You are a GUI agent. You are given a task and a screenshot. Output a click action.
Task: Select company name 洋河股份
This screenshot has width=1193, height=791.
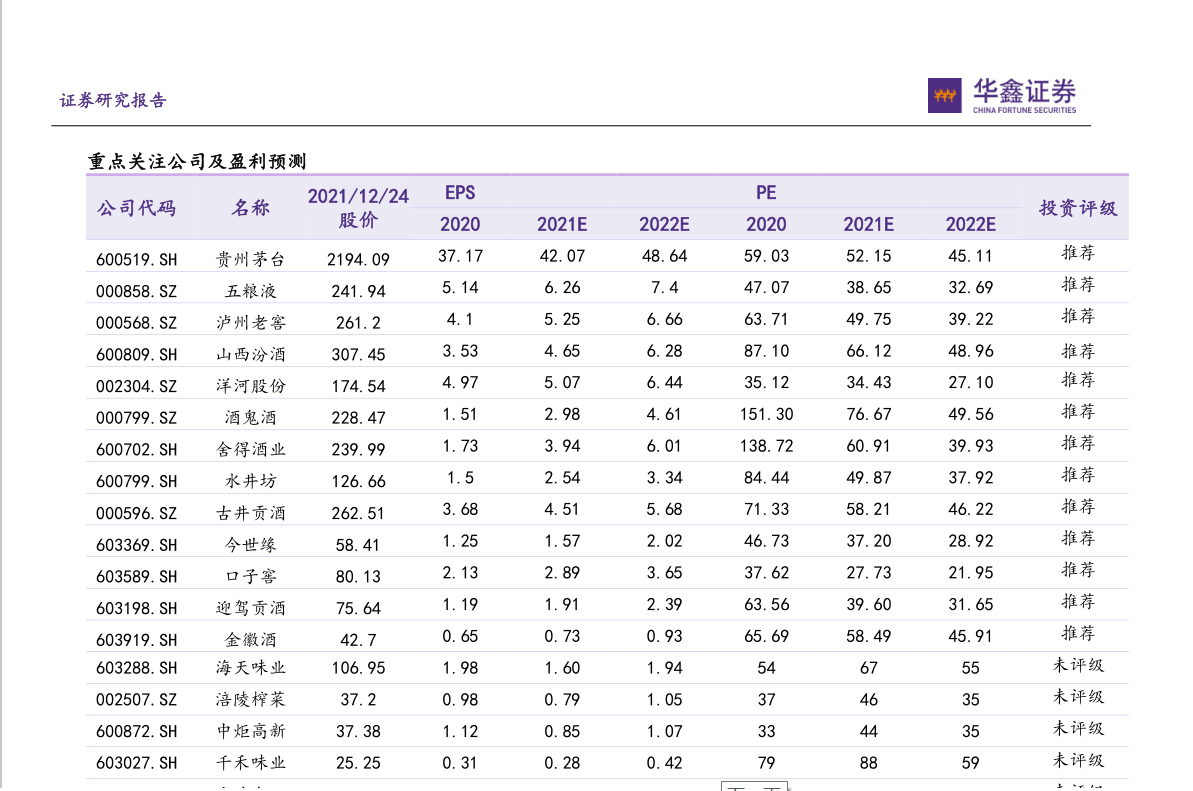point(250,386)
